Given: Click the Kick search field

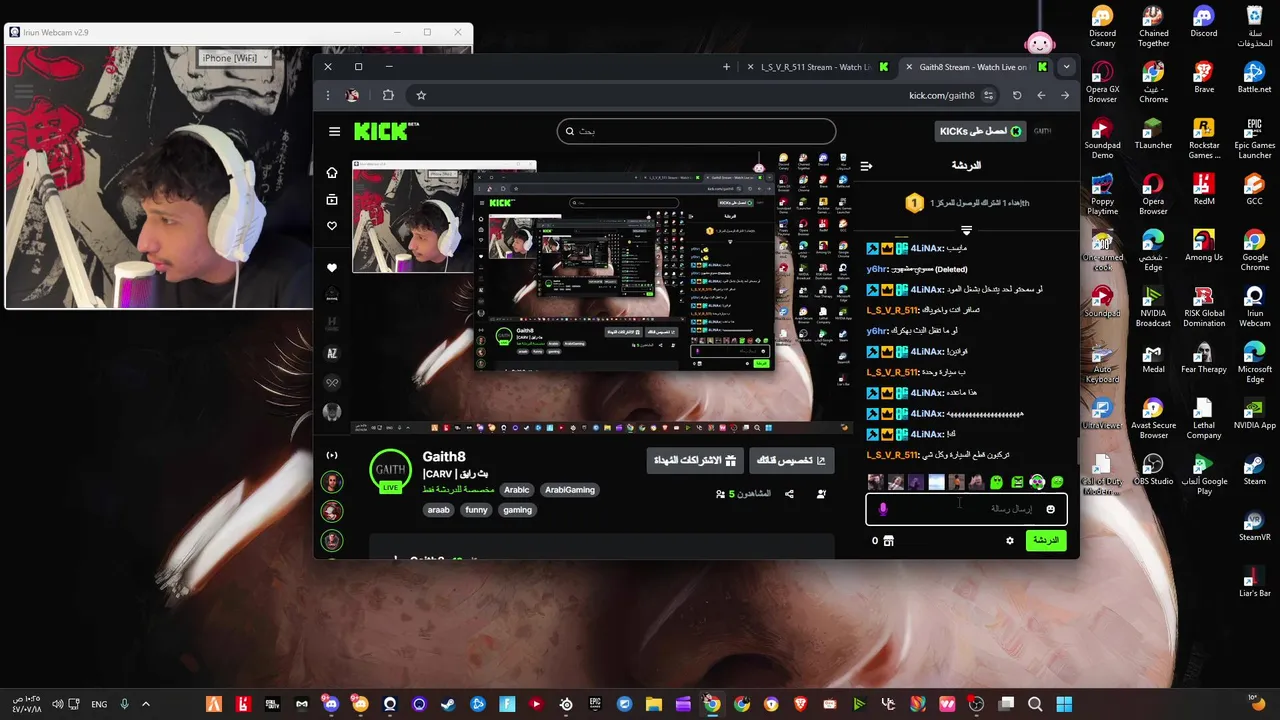Looking at the screenshot, I should pos(696,131).
